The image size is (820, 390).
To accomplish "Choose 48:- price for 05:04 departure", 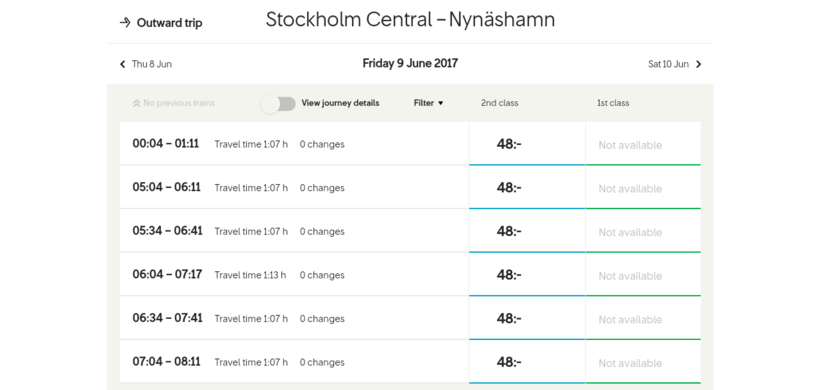I will click(x=527, y=187).
